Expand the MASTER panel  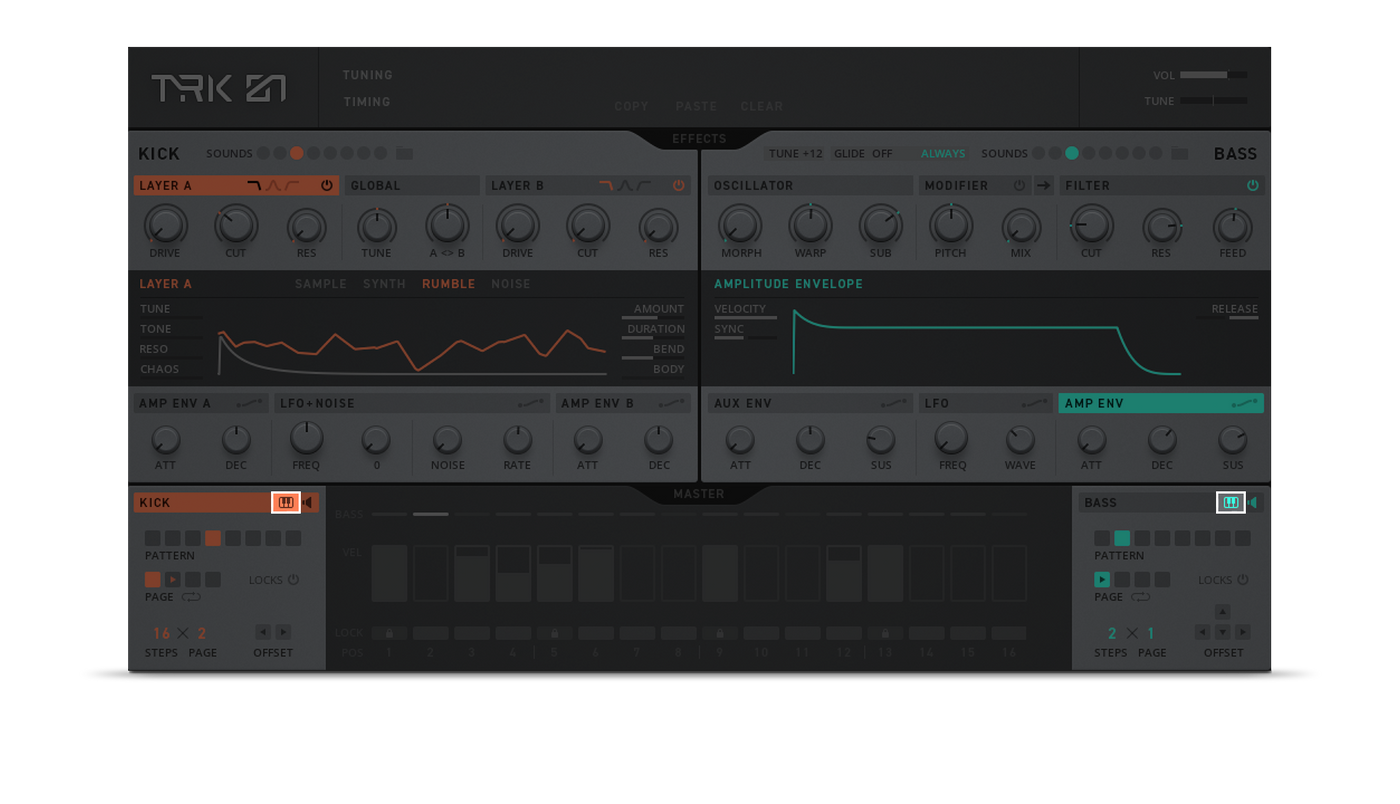pyautogui.click(x=699, y=494)
